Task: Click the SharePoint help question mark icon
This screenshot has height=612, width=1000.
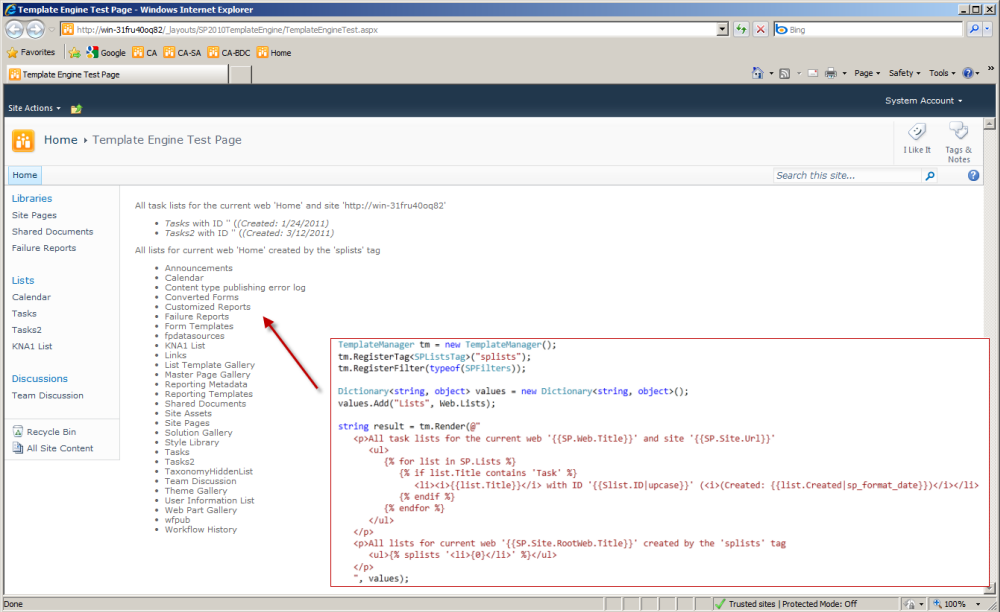Action: pos(974,176)
